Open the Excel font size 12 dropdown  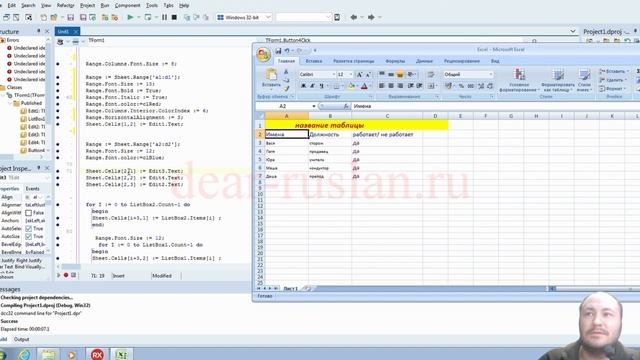pyautogui.click(x=351, y=75)
